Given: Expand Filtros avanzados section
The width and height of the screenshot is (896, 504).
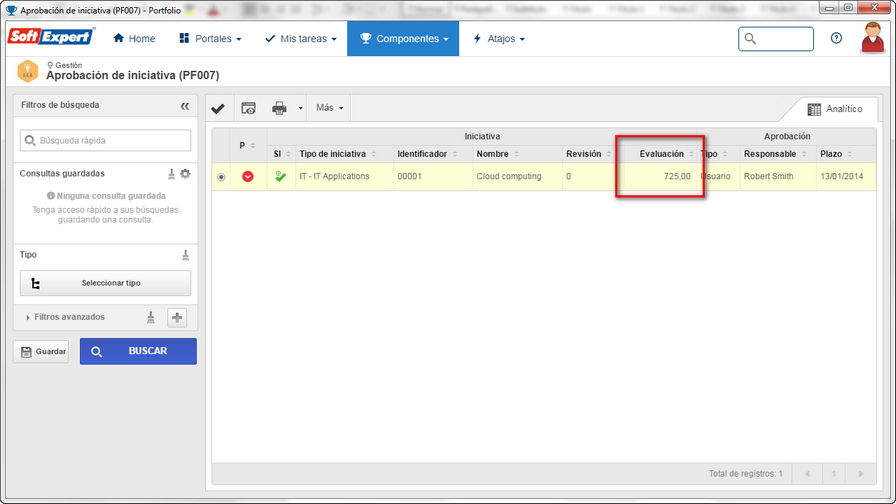Looking at the screenshot, I should pos(65,317).
